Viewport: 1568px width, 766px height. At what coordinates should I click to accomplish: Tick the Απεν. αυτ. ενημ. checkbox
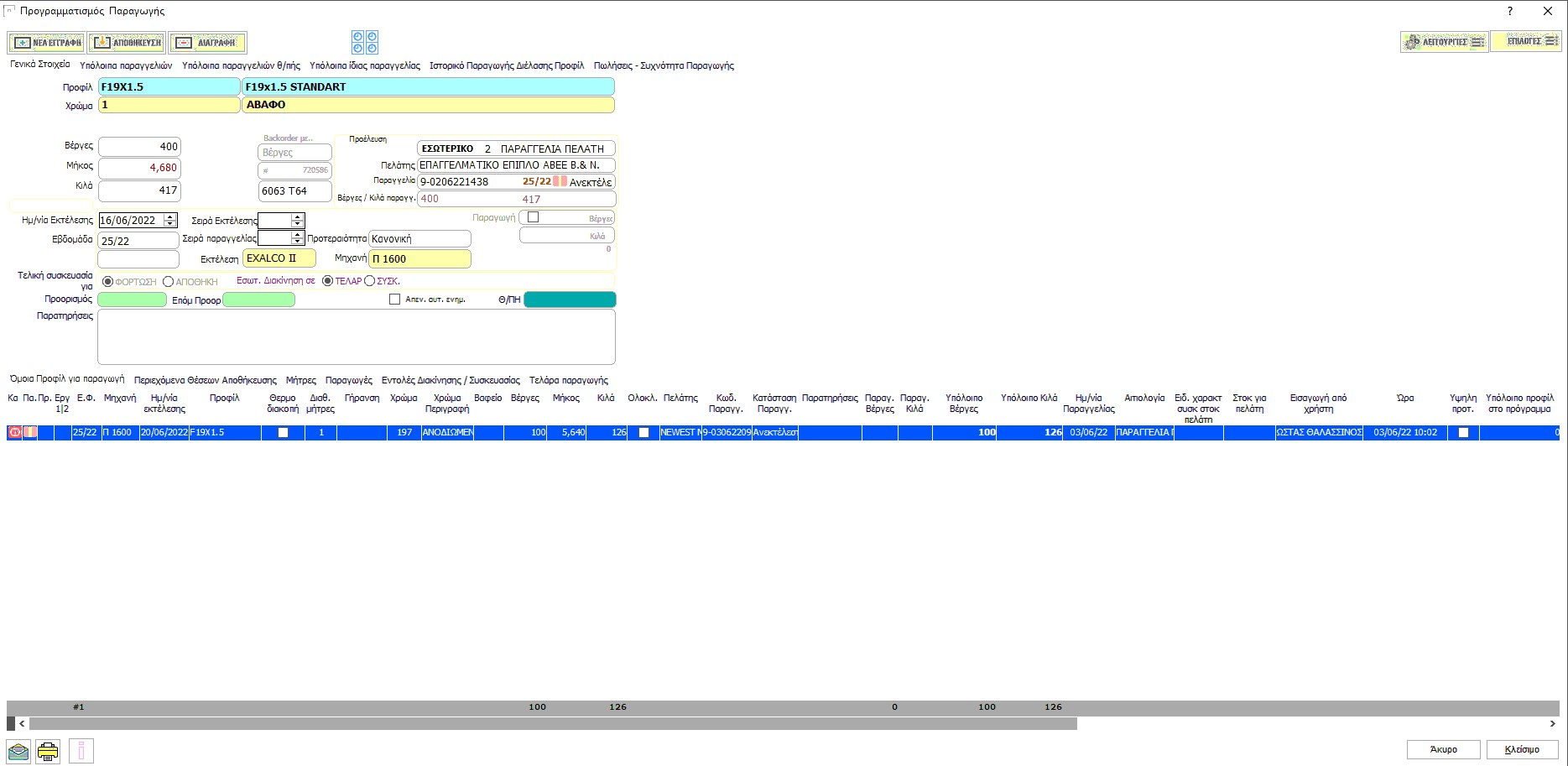point(394,300)
